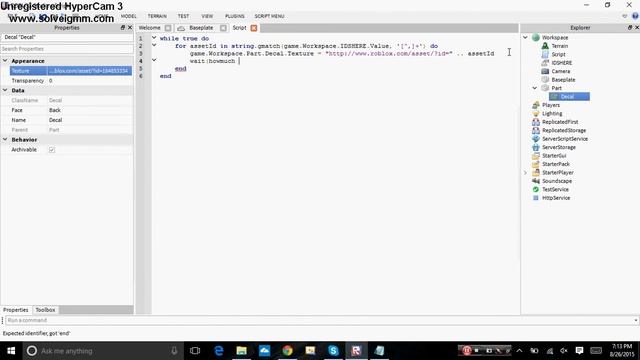Open the PLUGINS ribbon tab

pos(235,16)
